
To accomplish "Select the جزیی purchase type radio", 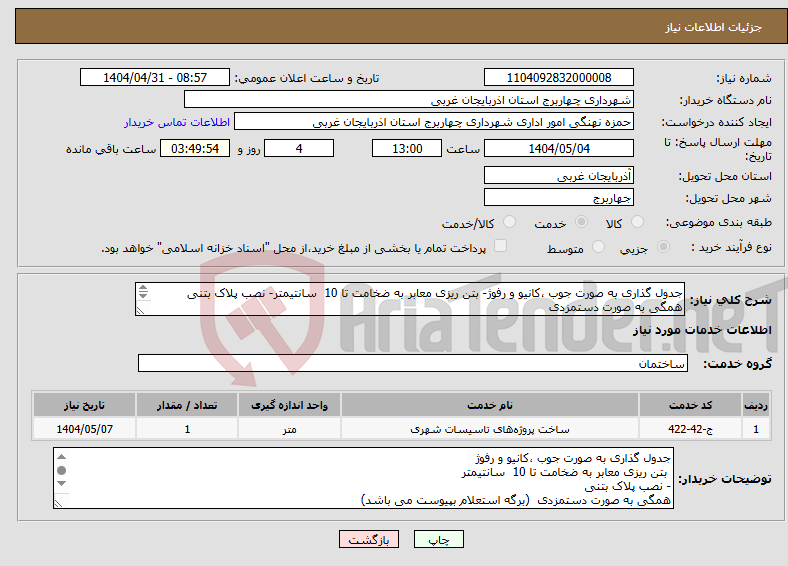I will [663, 247].
